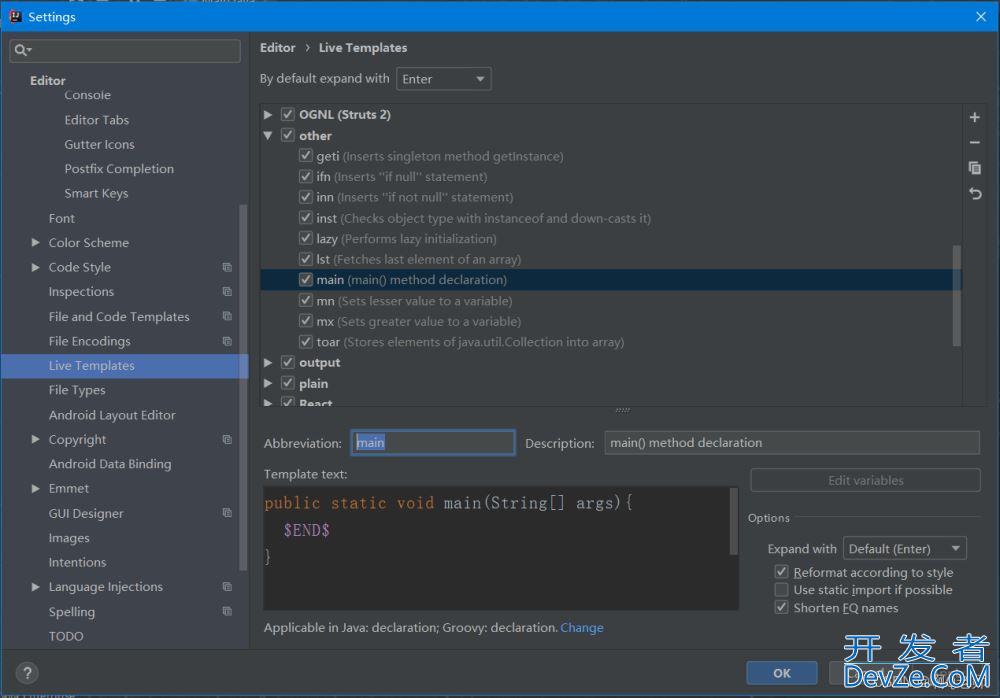The height and width of the screenshot is (698, 1000).
Task: Open Android Layout Editor settings
Action: [112, 415]
